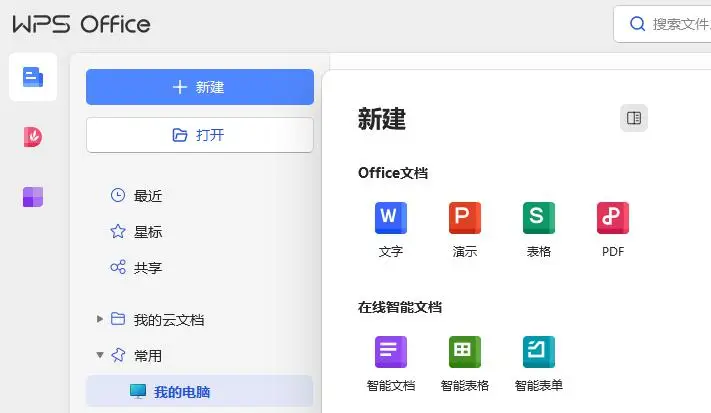Select the 常用 pinned section
The width and height of the screenshot is (711, 413).
(148, 356)
